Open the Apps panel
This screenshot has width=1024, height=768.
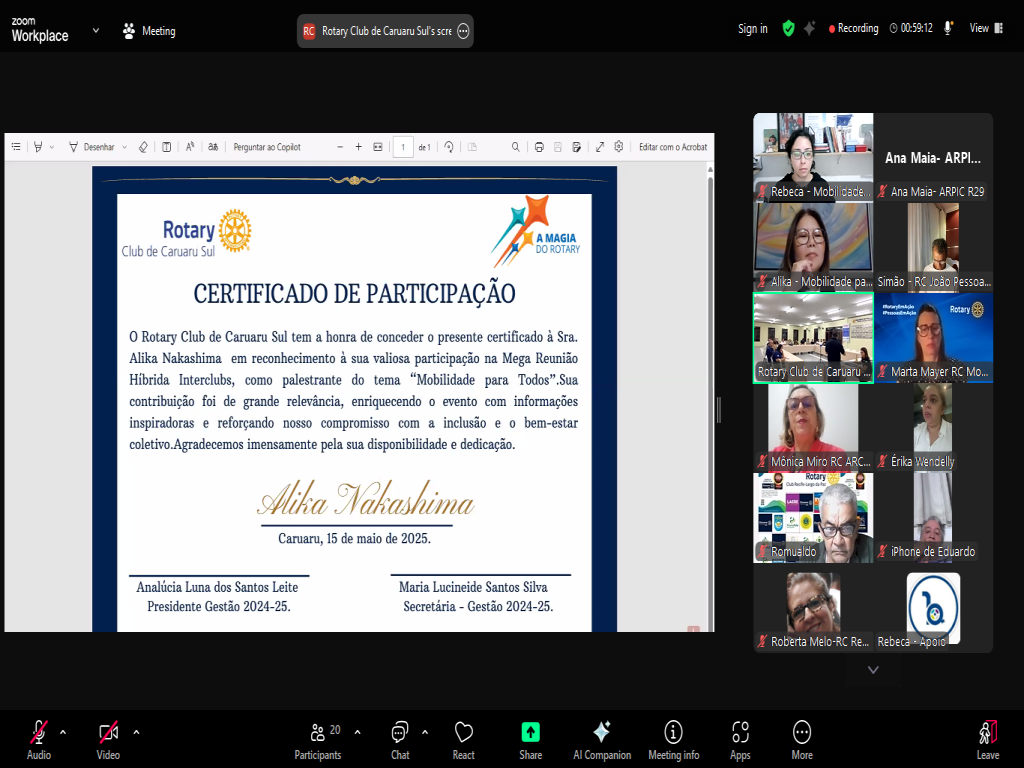click(740, 738)
